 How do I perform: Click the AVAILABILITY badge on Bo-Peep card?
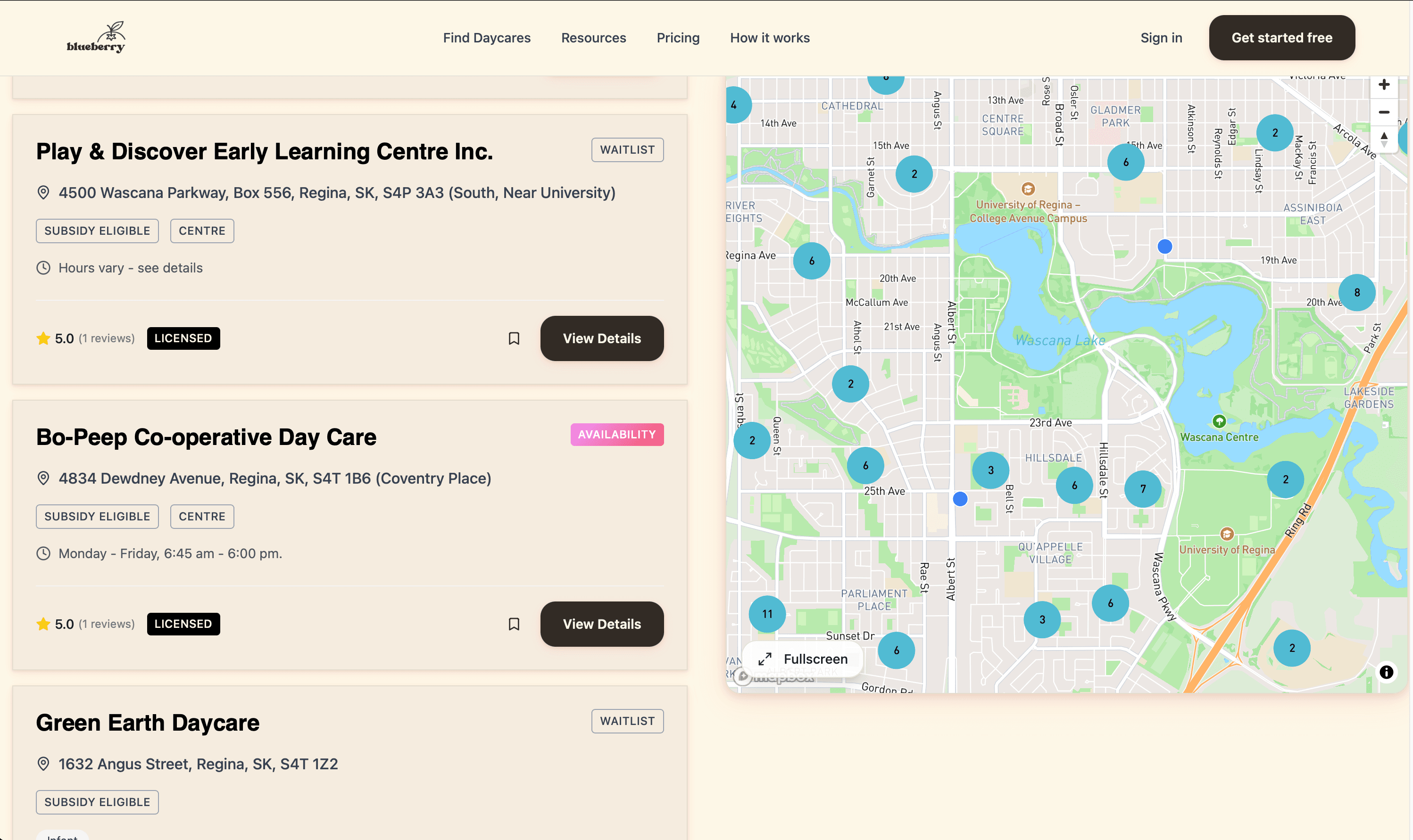[x=617, y=435]
